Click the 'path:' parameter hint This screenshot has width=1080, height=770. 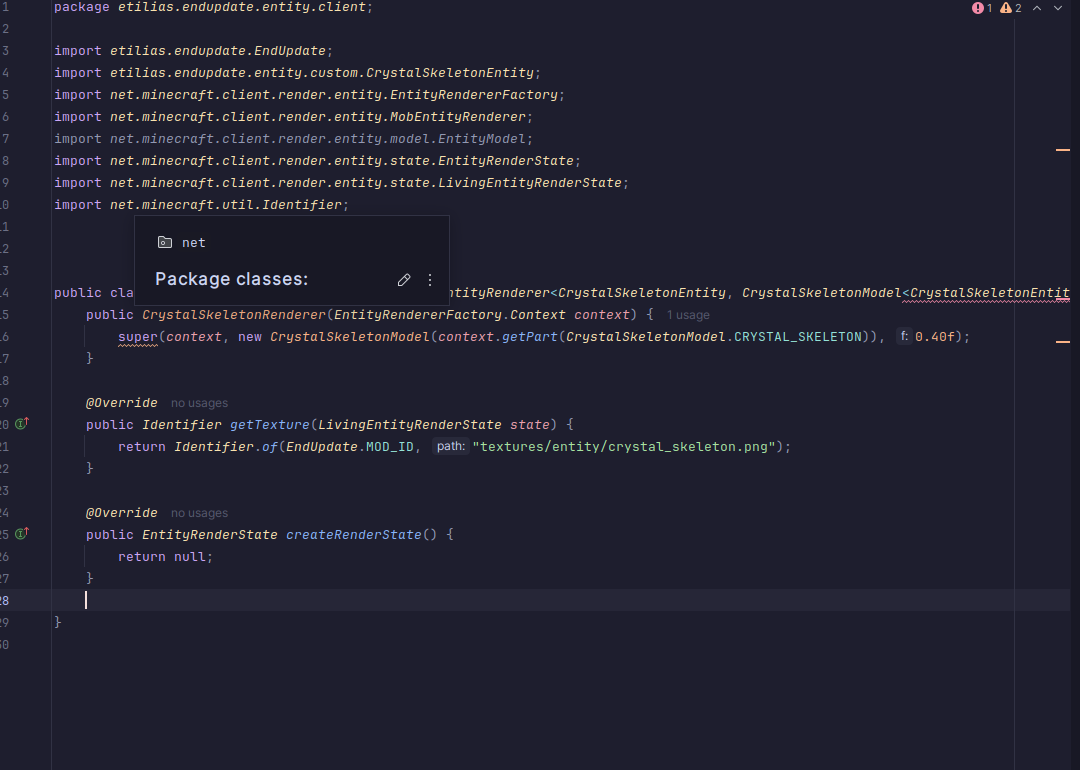[x=450, y=447]
